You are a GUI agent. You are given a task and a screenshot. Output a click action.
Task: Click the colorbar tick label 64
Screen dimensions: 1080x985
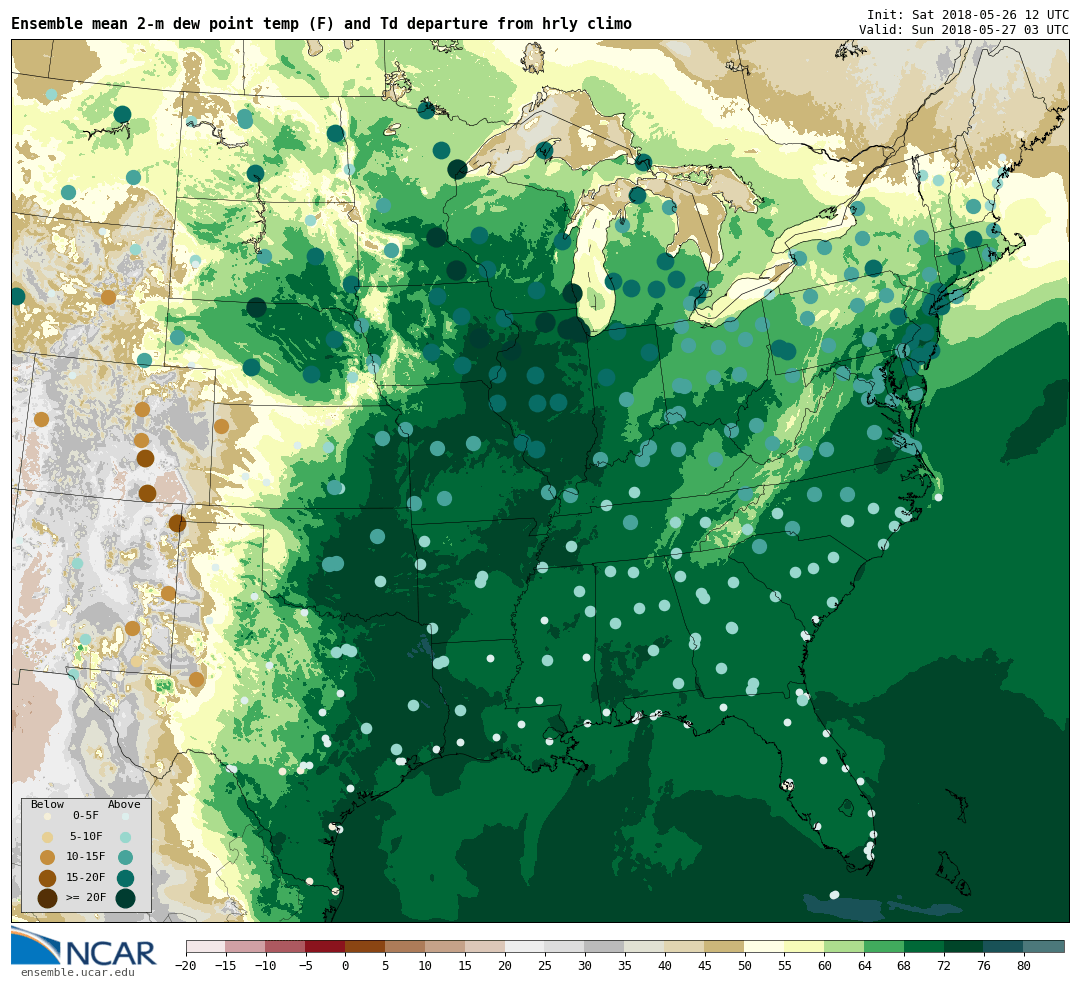pyautogui.click(x=864, y=966)
